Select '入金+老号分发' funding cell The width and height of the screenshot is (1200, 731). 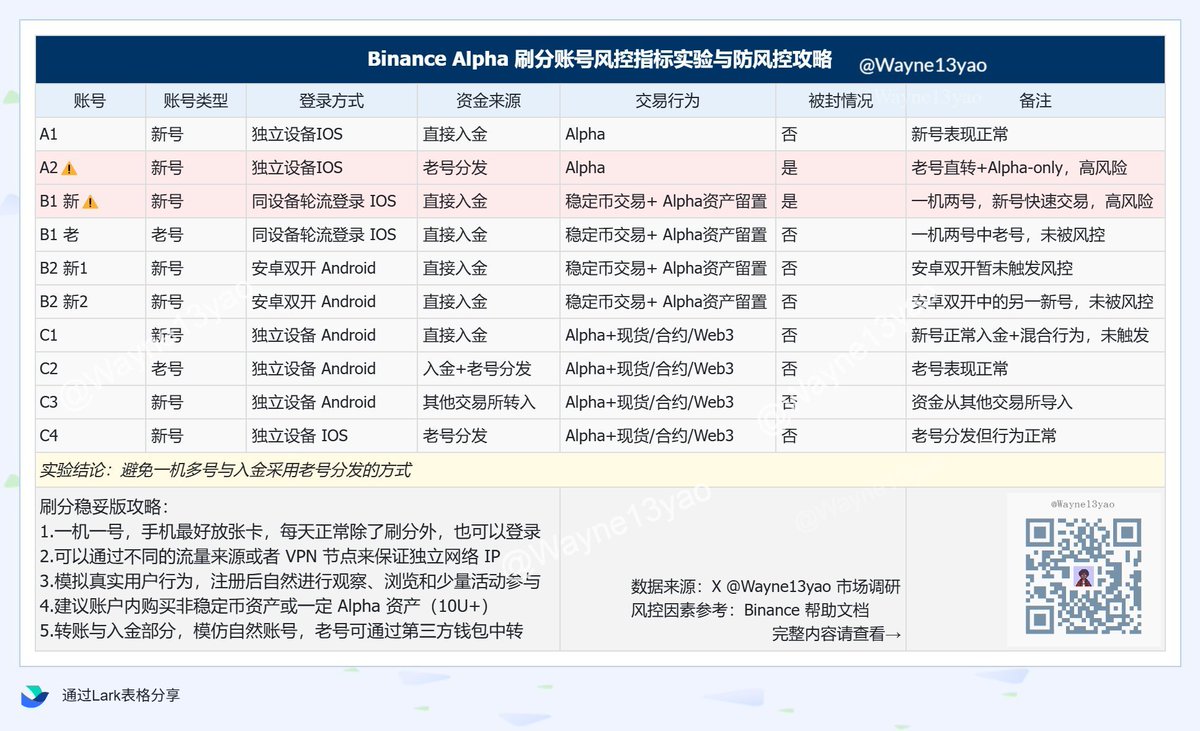(488, 369)
